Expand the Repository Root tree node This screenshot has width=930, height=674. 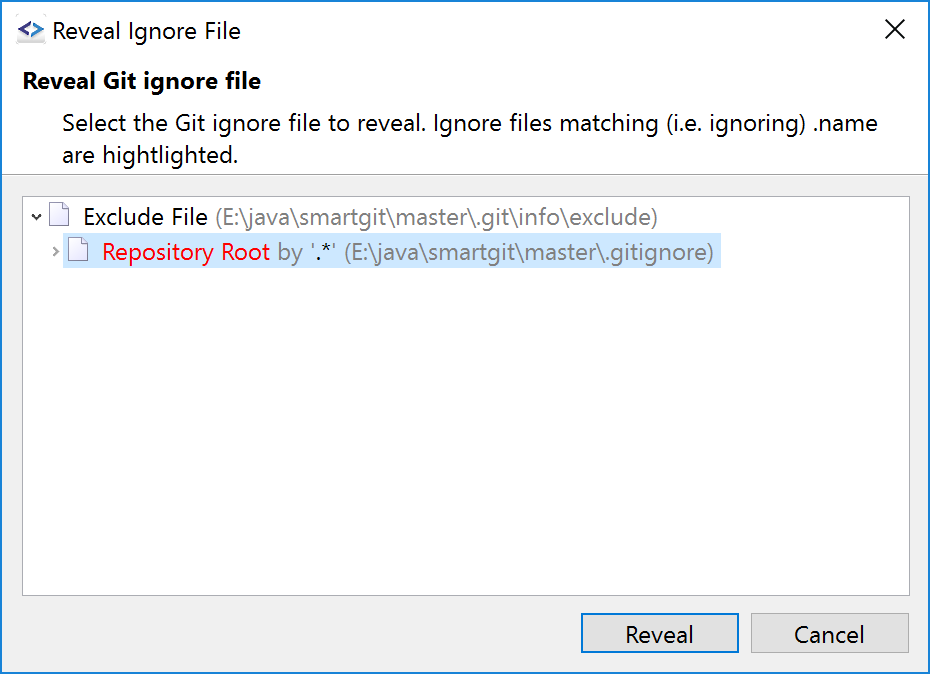point(56,251)
